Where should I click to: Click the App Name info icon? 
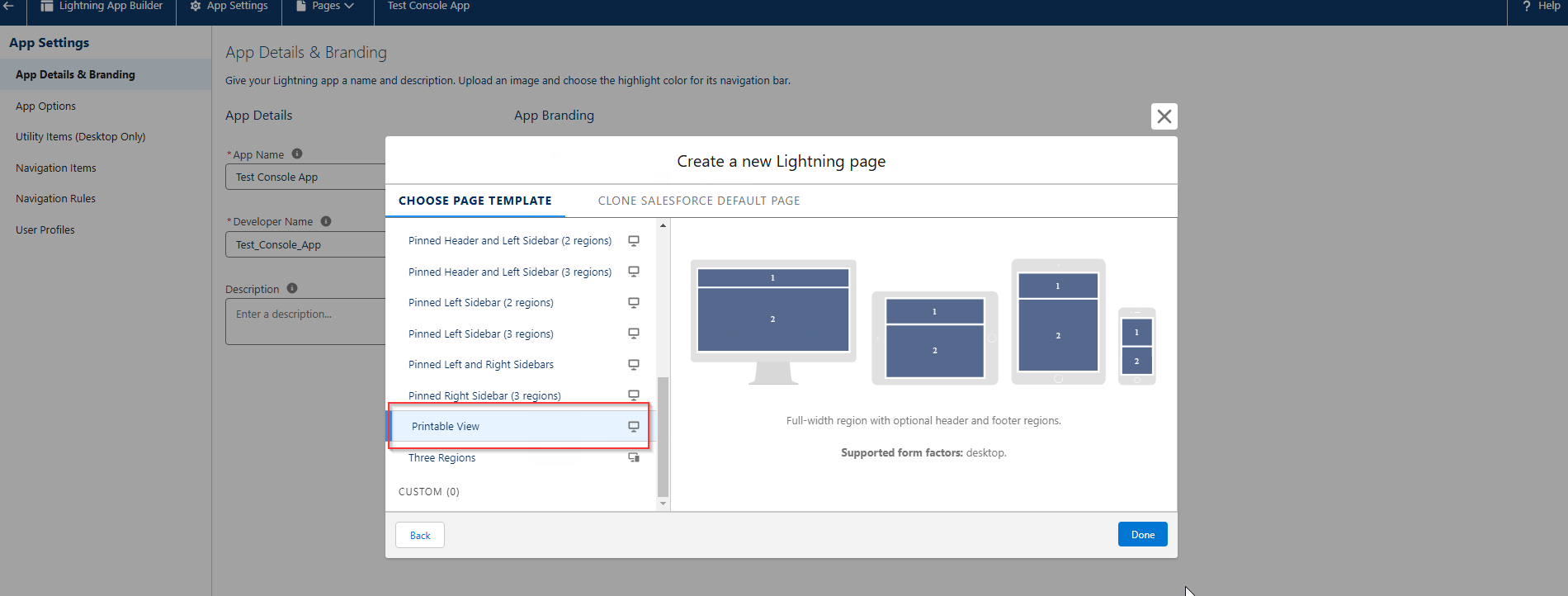click(x=297, y=154)
